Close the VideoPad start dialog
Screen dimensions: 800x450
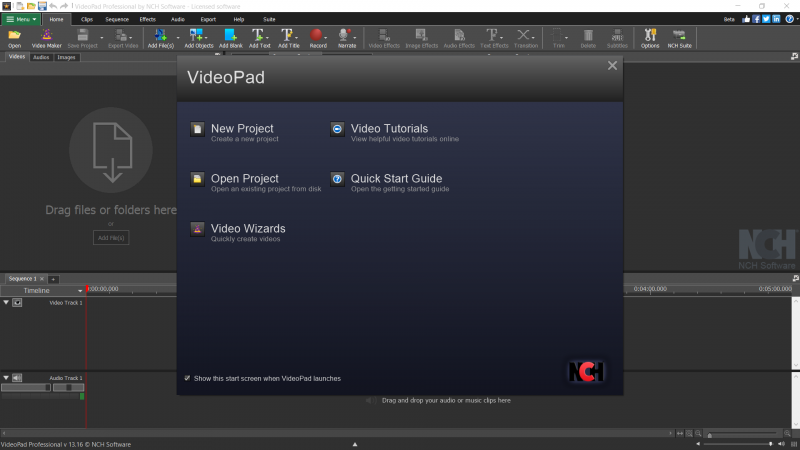point(612,66)
